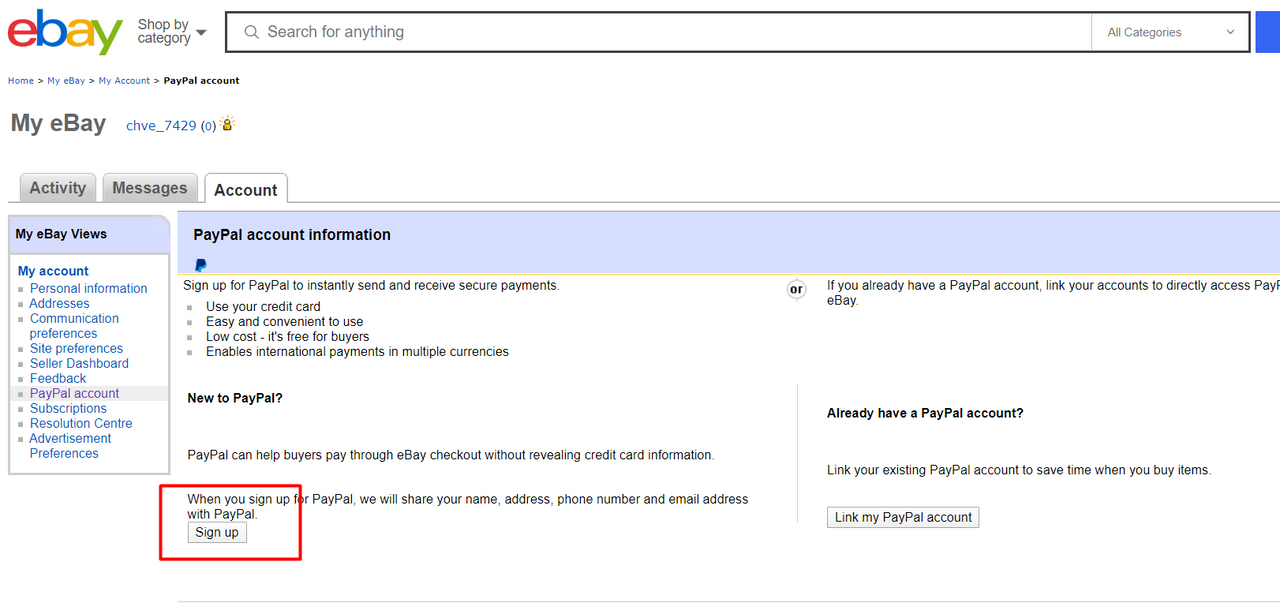The width and height of the screenshot is (1280, 603).
Task: Open Subscriptions link in sidebar
Action: tap(68, 408)
